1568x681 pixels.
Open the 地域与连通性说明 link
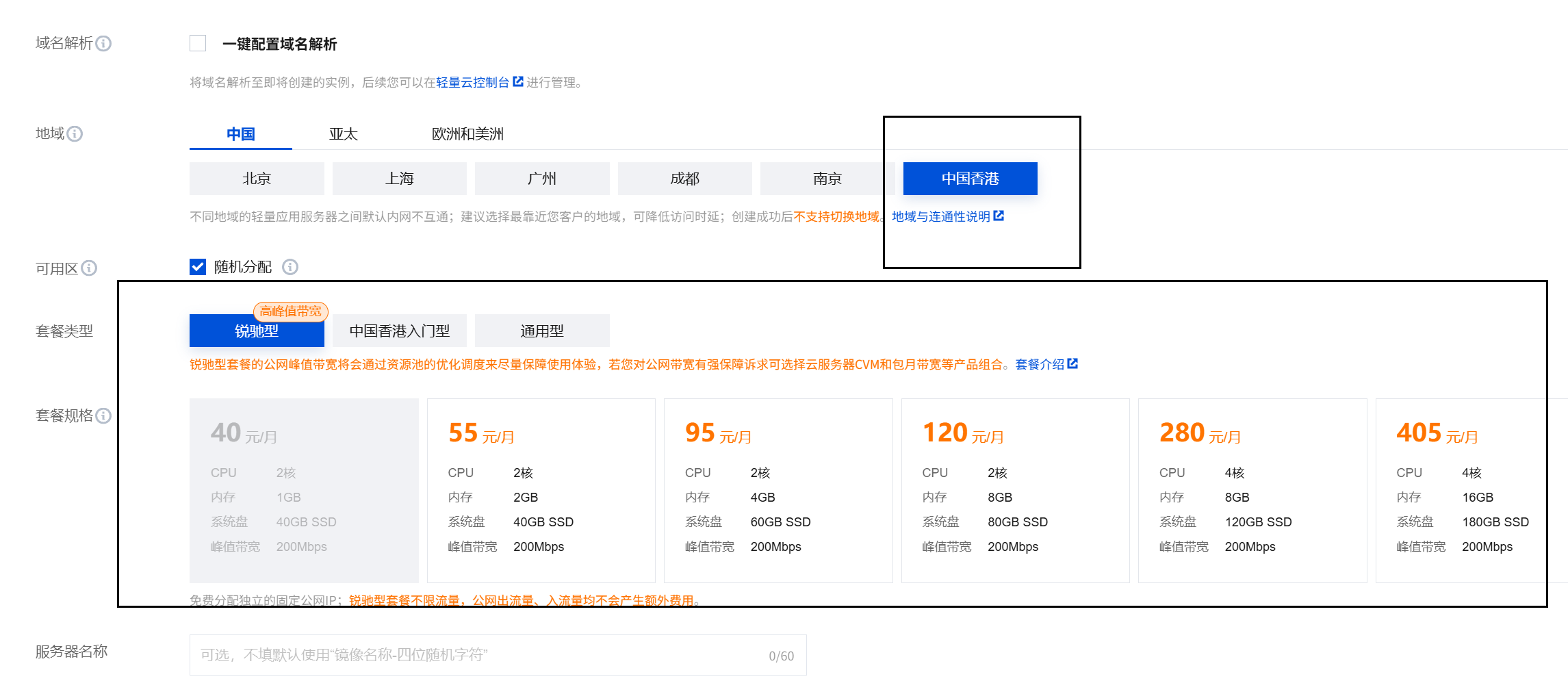[x=942, y=216]
